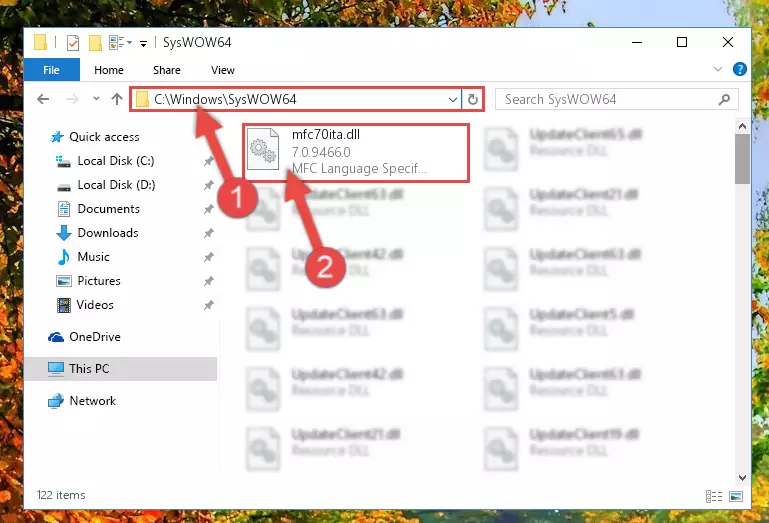Click the MFC Language Specif... description text

point(359,168)
